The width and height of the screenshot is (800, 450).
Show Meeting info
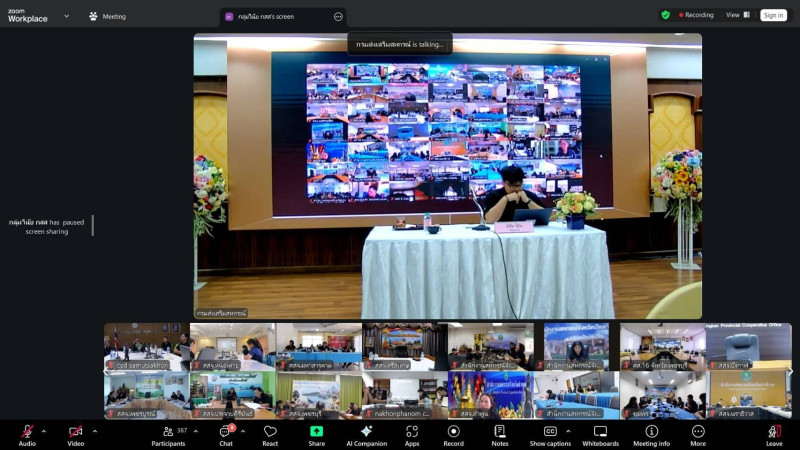[652, 435]
